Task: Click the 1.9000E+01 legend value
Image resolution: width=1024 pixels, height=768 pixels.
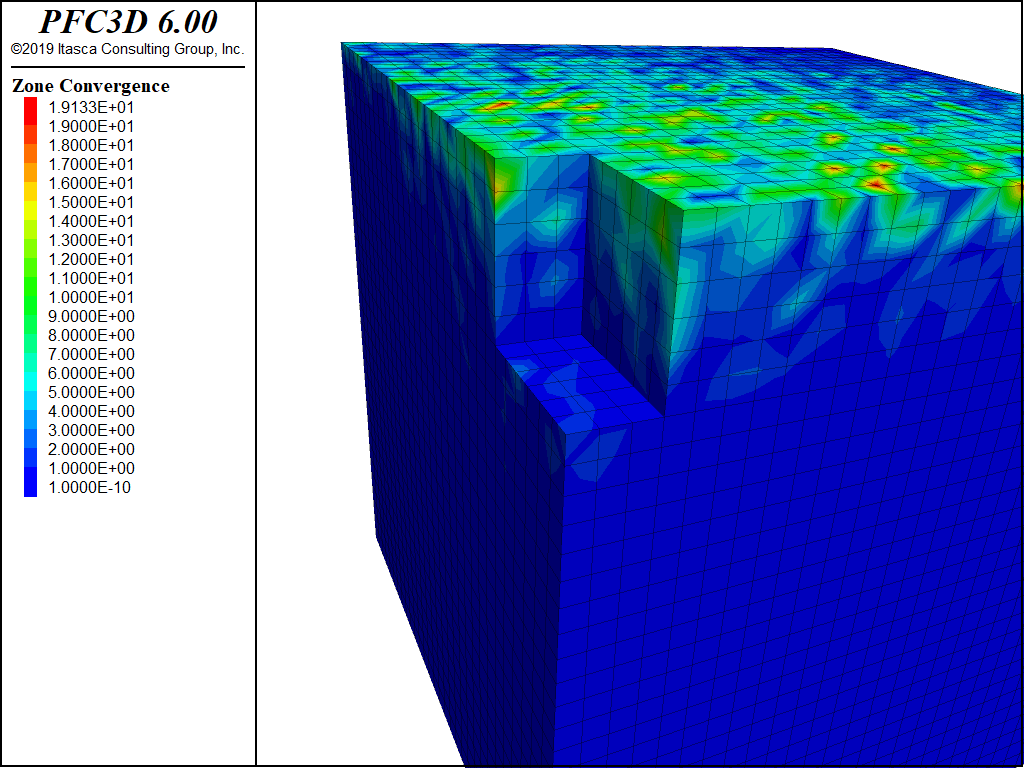Action: click(91, 126)
